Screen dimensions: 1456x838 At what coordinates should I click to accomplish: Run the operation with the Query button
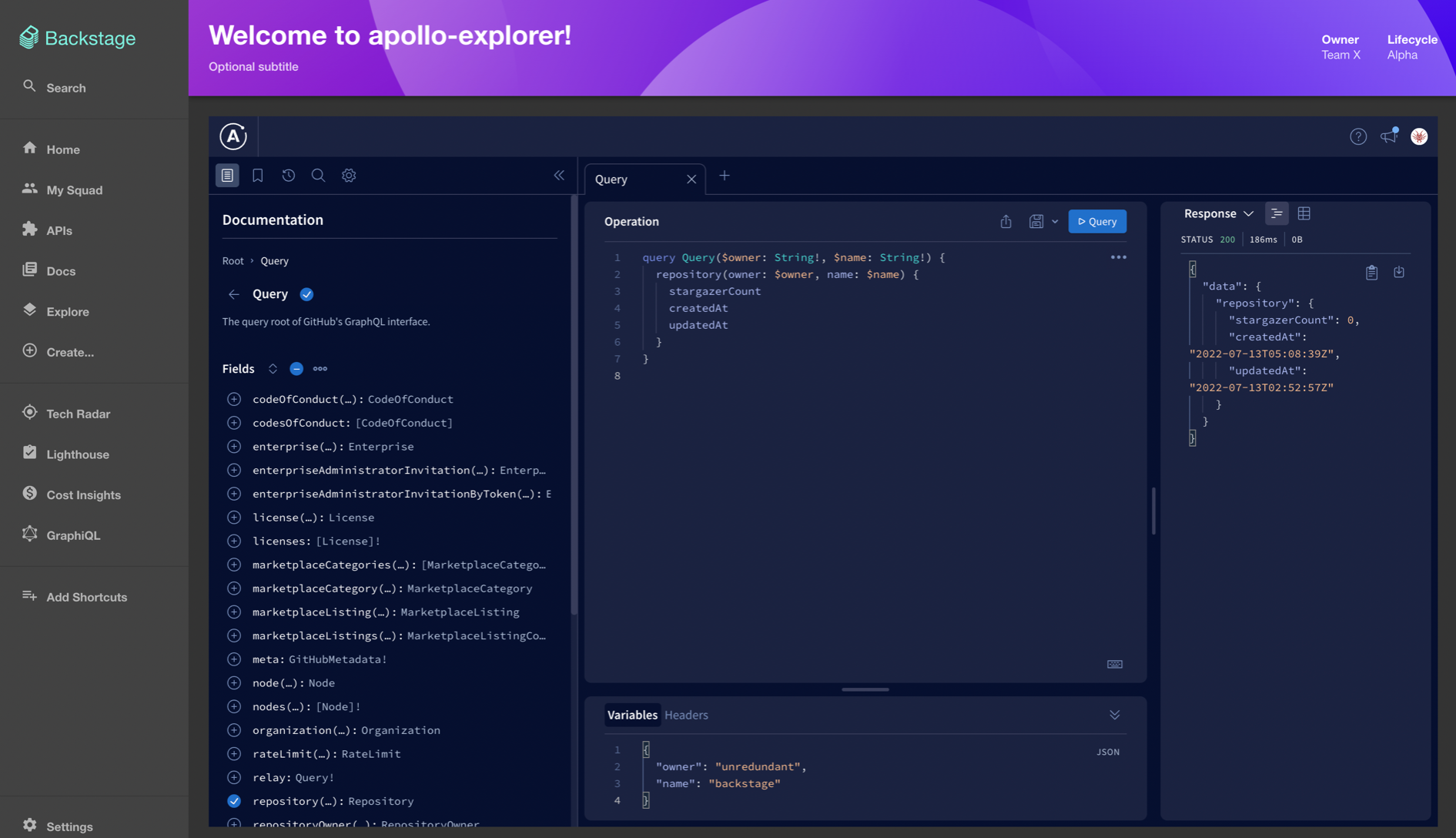[1097, 222]
